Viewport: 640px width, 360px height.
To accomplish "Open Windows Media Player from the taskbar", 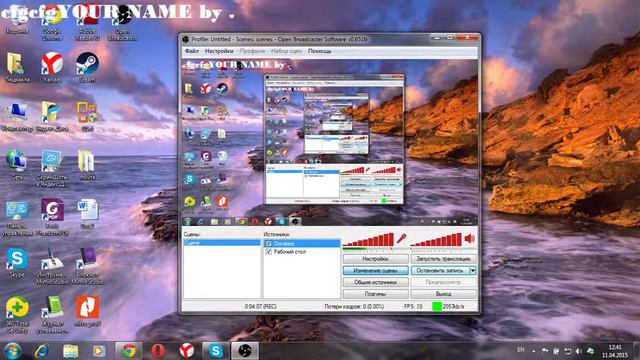I will [98, 351].
